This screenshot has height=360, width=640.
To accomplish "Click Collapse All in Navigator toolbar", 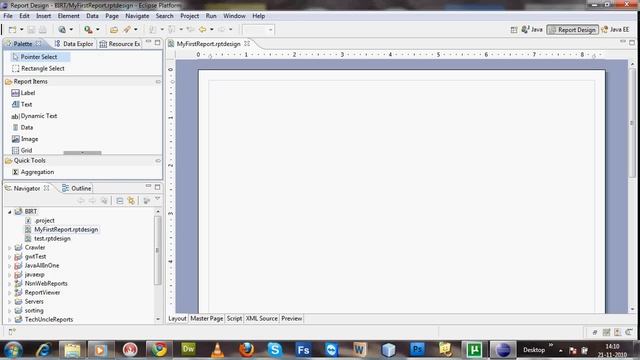I will tap(120, 200).
